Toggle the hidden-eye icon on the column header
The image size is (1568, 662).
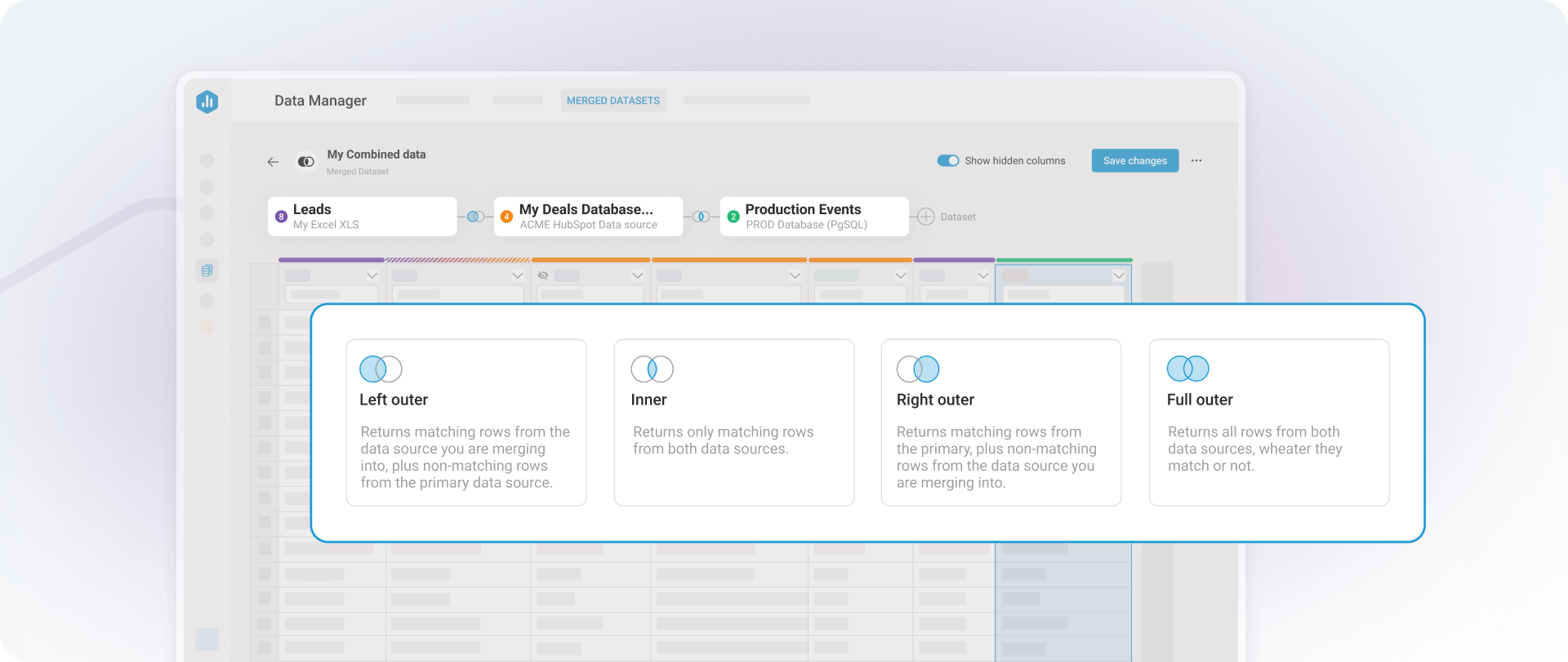tap(543, 275)
